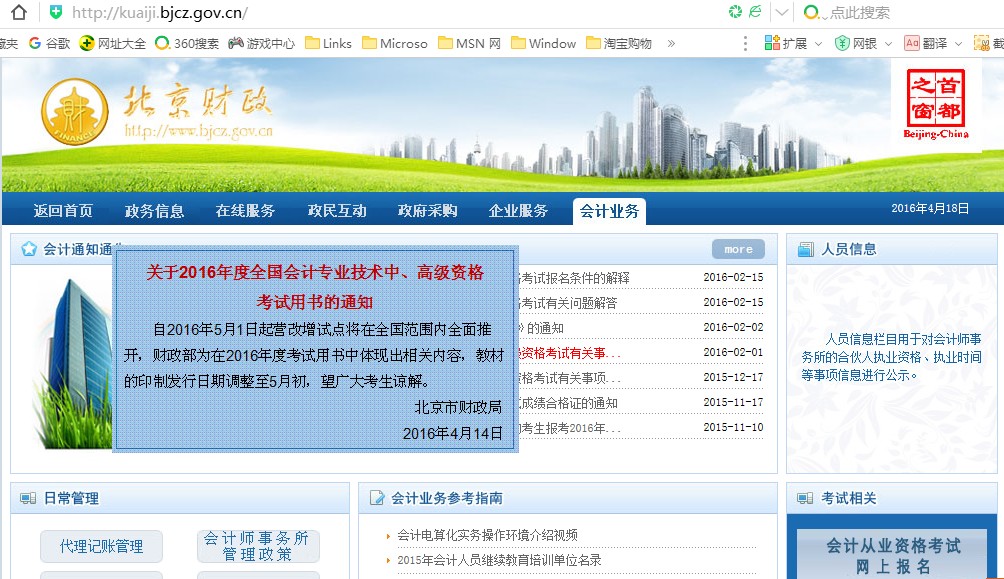Click the address bar URL kuaiji.bjcz.gov.cn
Image resolution: width=1004 pixels, height=579 pixels.
click(159, 13)
